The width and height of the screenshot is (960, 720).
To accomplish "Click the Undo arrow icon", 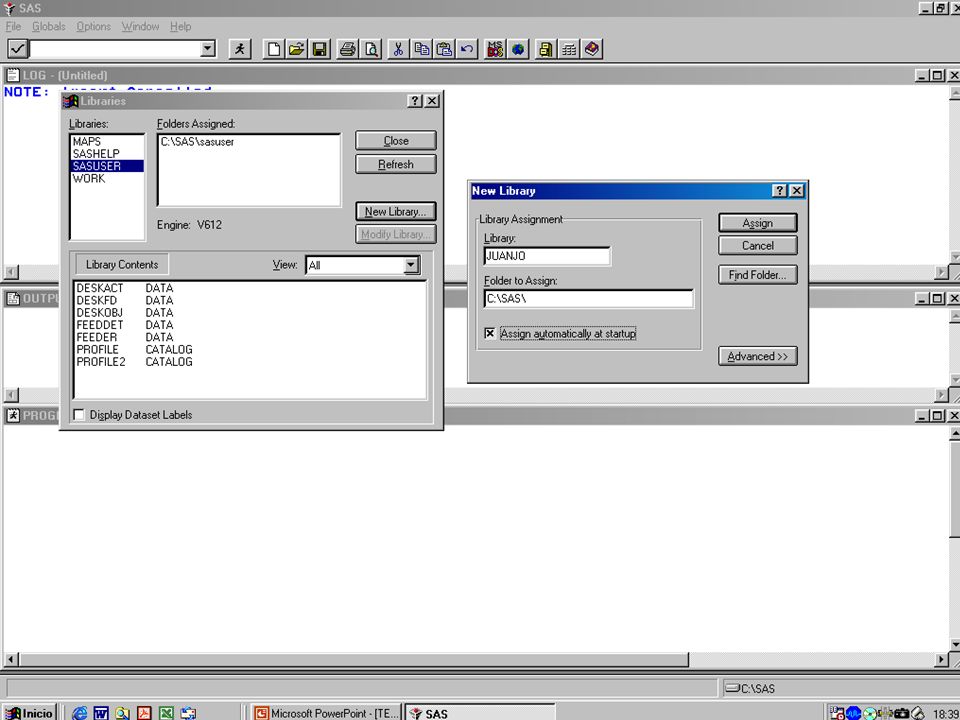I will 467,49.
